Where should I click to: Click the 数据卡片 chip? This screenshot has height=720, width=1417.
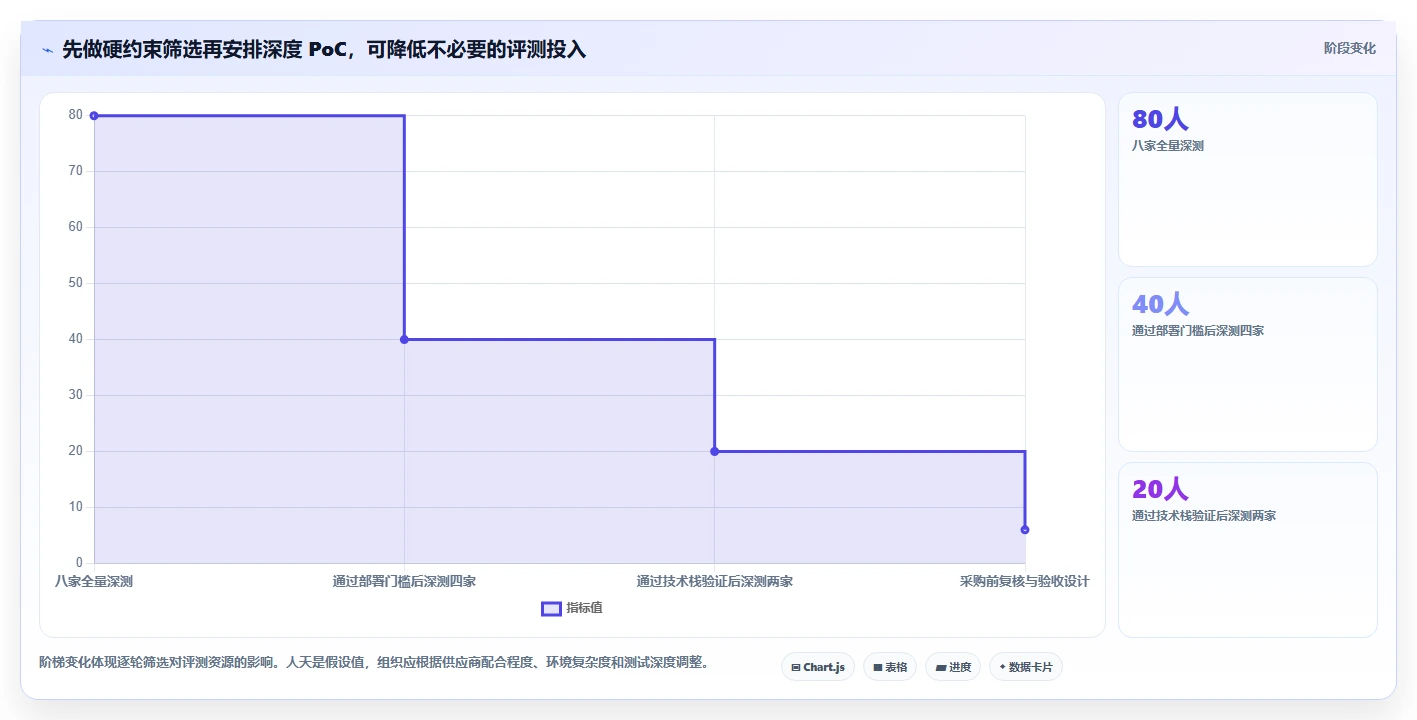point(1026,667)
